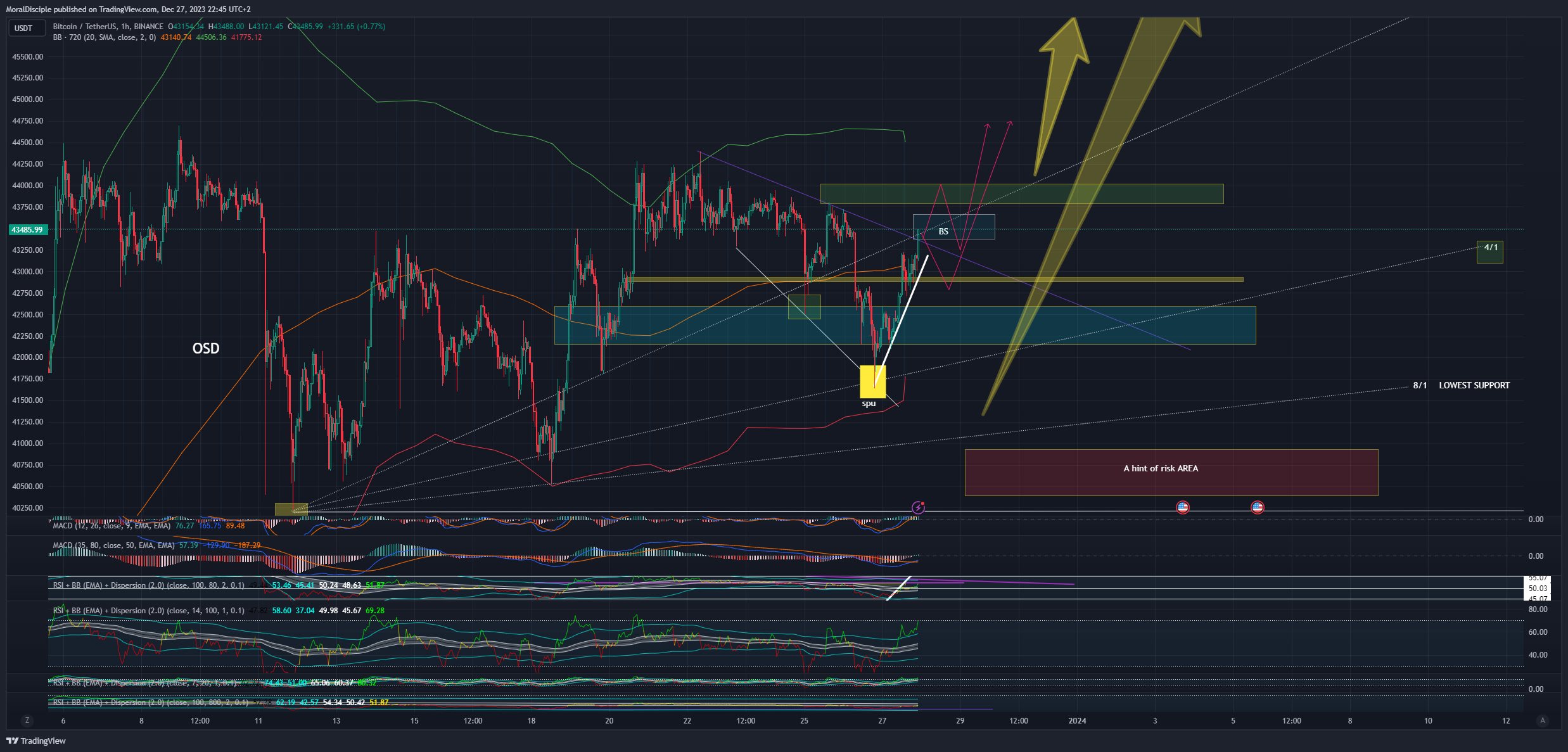
Task: Click the 40250.00 price axis label
Action: tap(28, 507)
